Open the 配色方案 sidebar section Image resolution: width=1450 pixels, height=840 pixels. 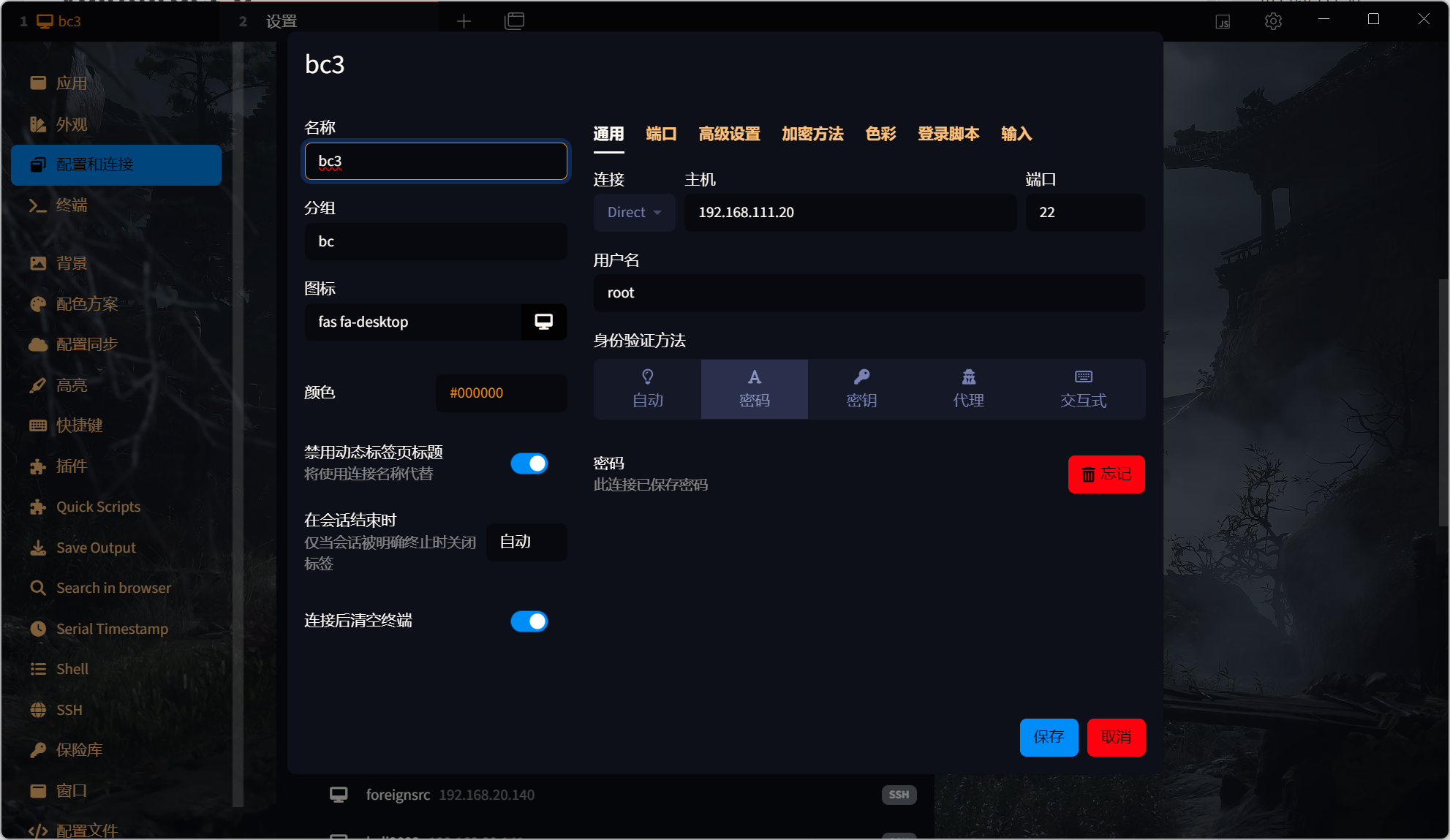pos(86,303)
